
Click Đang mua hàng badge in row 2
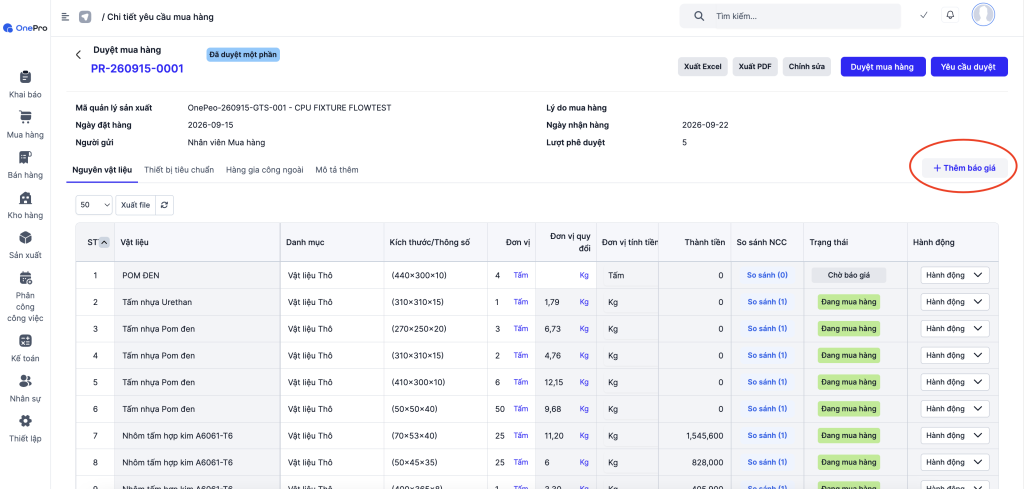[848, 302]
